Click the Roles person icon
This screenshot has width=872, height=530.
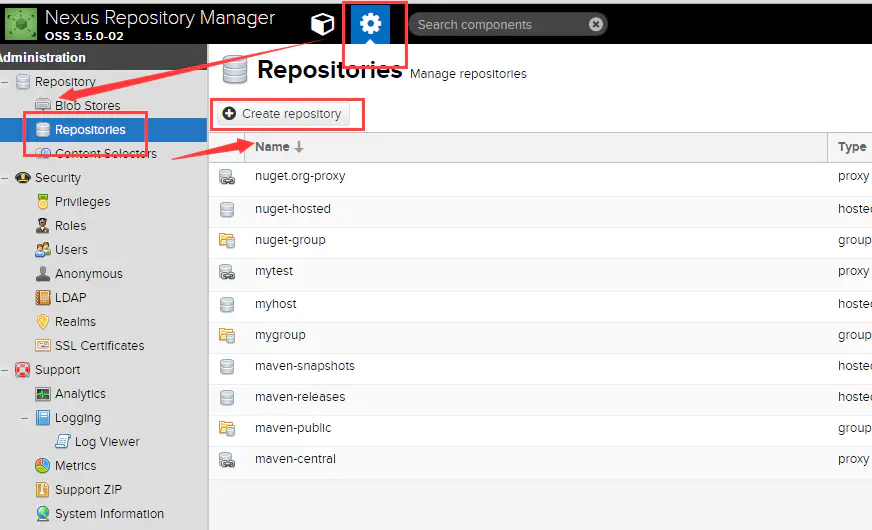(x=42, y=226)
